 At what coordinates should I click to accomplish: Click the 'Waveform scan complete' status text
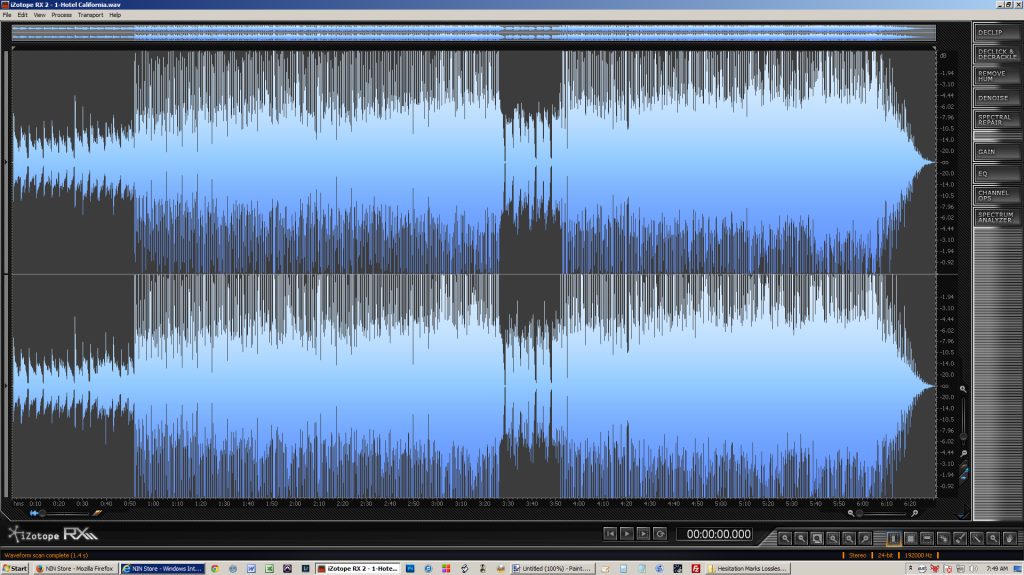coord(46,555)
